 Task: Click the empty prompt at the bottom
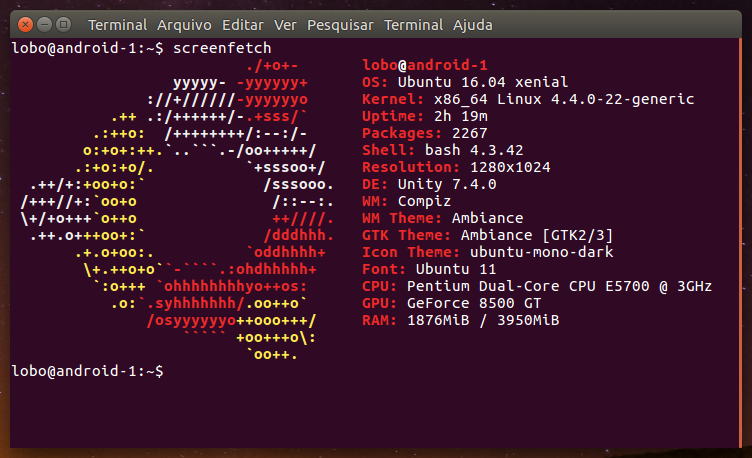[x=87, y=371]
